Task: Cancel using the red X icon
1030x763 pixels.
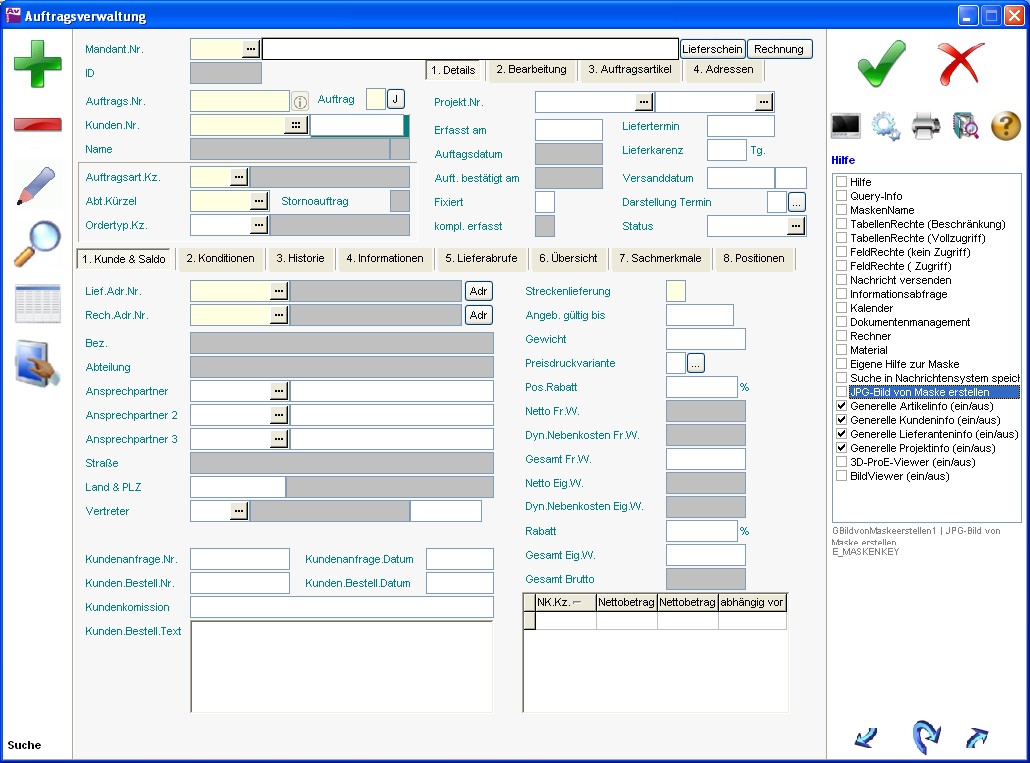Action: (961, 64)
